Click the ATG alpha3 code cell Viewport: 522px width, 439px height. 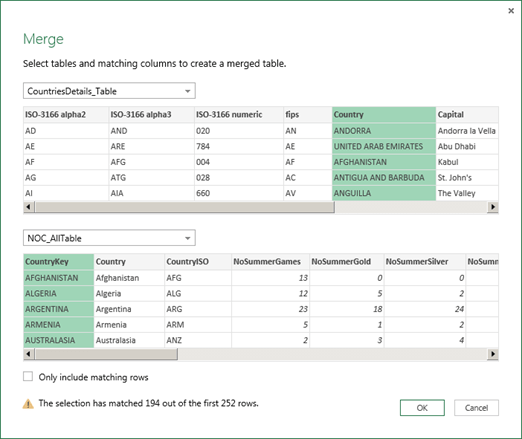click(151, 178)
